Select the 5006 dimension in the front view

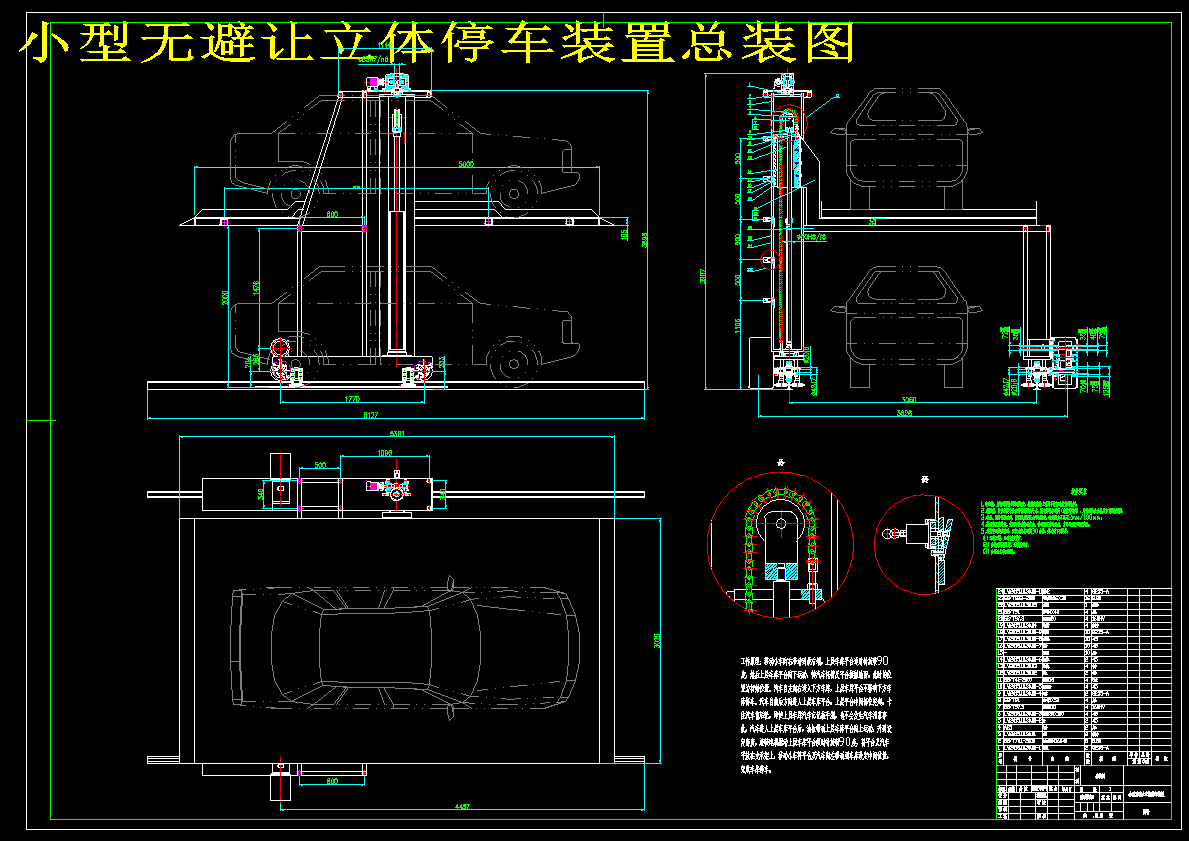point(466,164)
